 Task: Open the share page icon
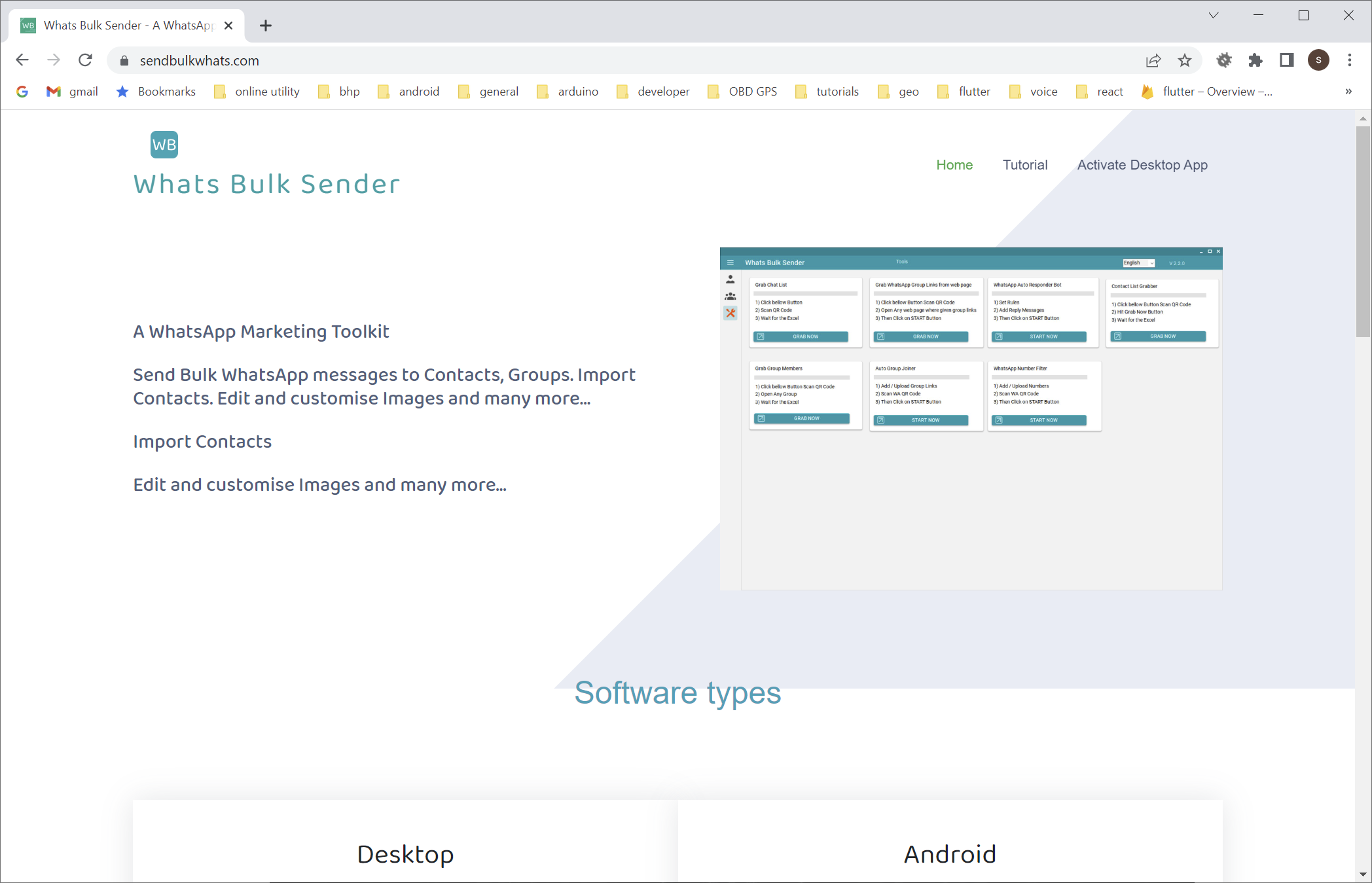(x=1153, y=60)
